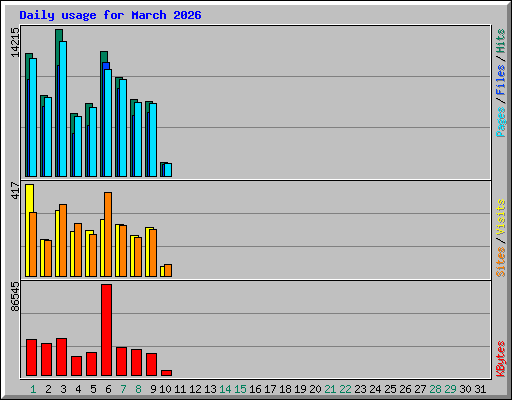Click the orange sites bar for day 3
Image resolution: width=512 pixels, height=400 pixels.
[63, 240]
